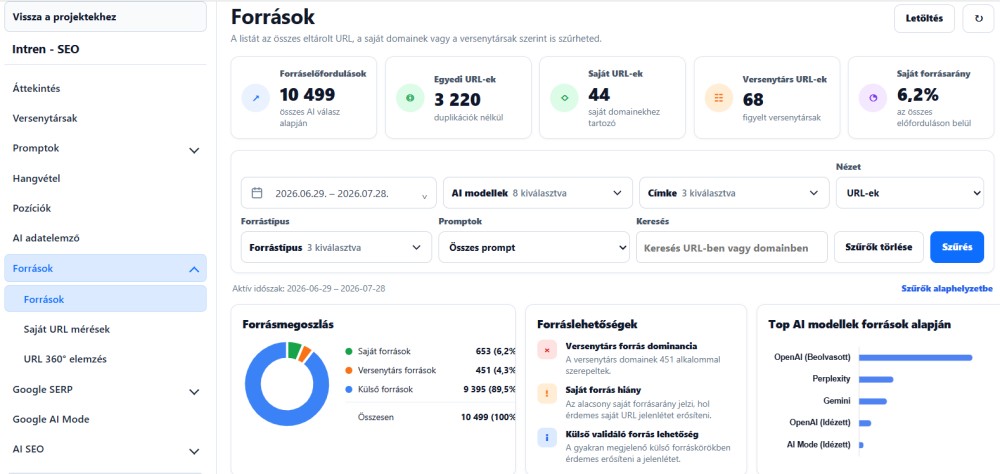The width and height of the screenshot is (1000, 474).
Task: Click the 451 (4,3% Versenytárs források value
Action: (495, 370)
